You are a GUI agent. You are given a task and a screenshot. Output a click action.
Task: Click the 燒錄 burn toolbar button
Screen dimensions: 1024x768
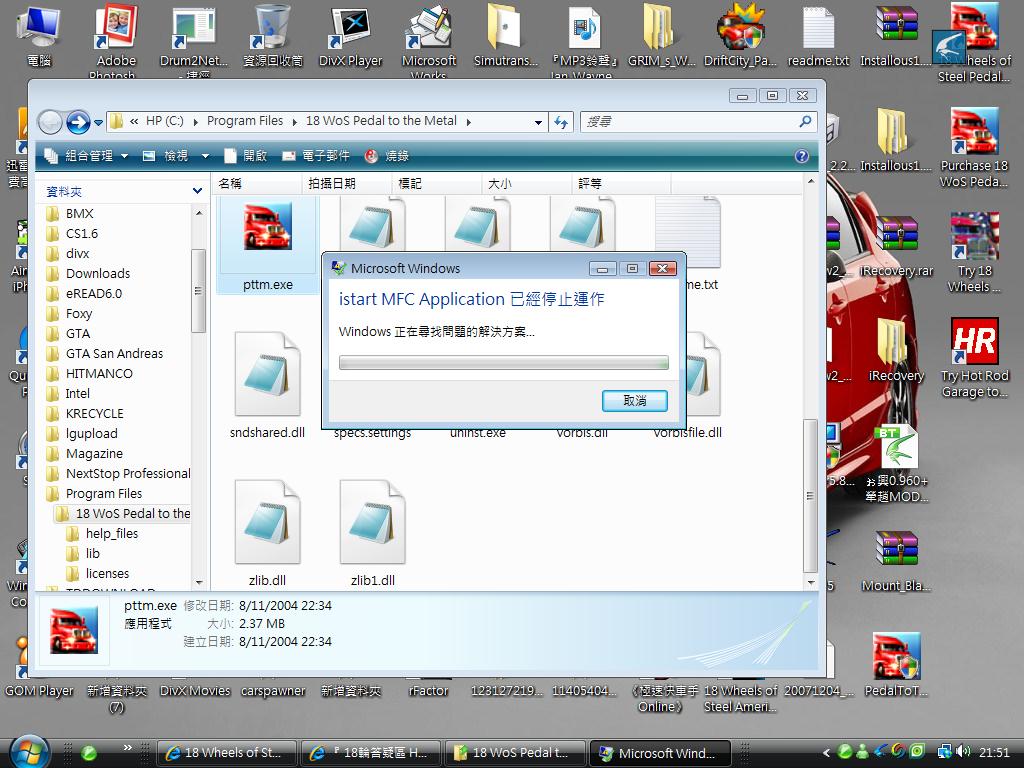tap(387, 156)
